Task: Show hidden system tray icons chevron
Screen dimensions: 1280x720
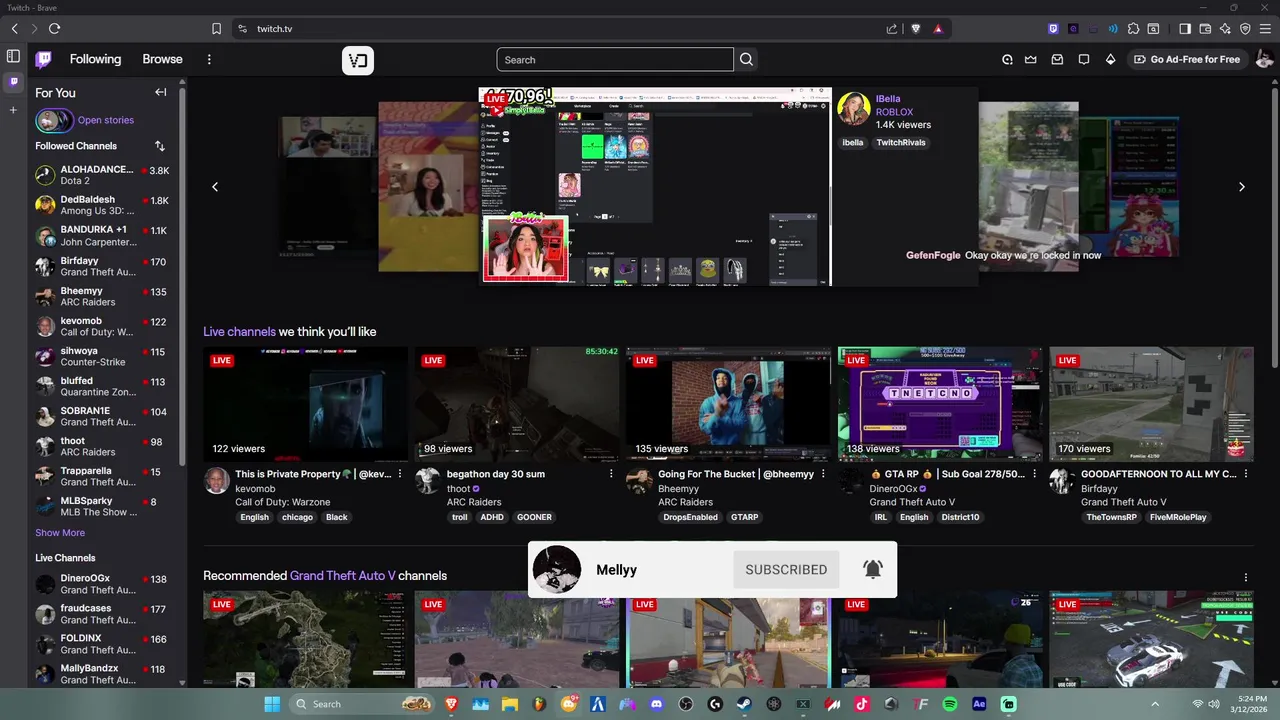Action: pyautogui.click(x=1155, y=704)
